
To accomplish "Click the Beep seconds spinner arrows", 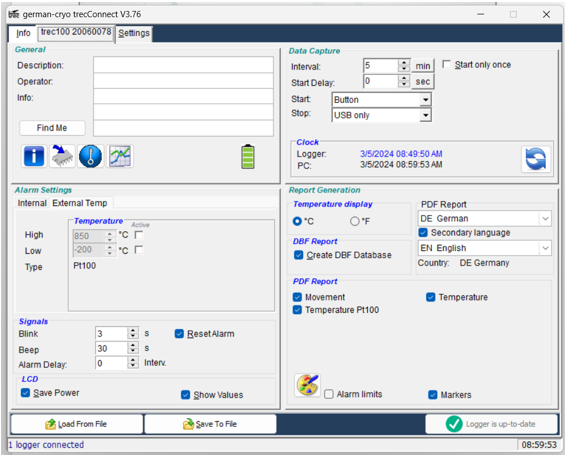I will (133, 348).
